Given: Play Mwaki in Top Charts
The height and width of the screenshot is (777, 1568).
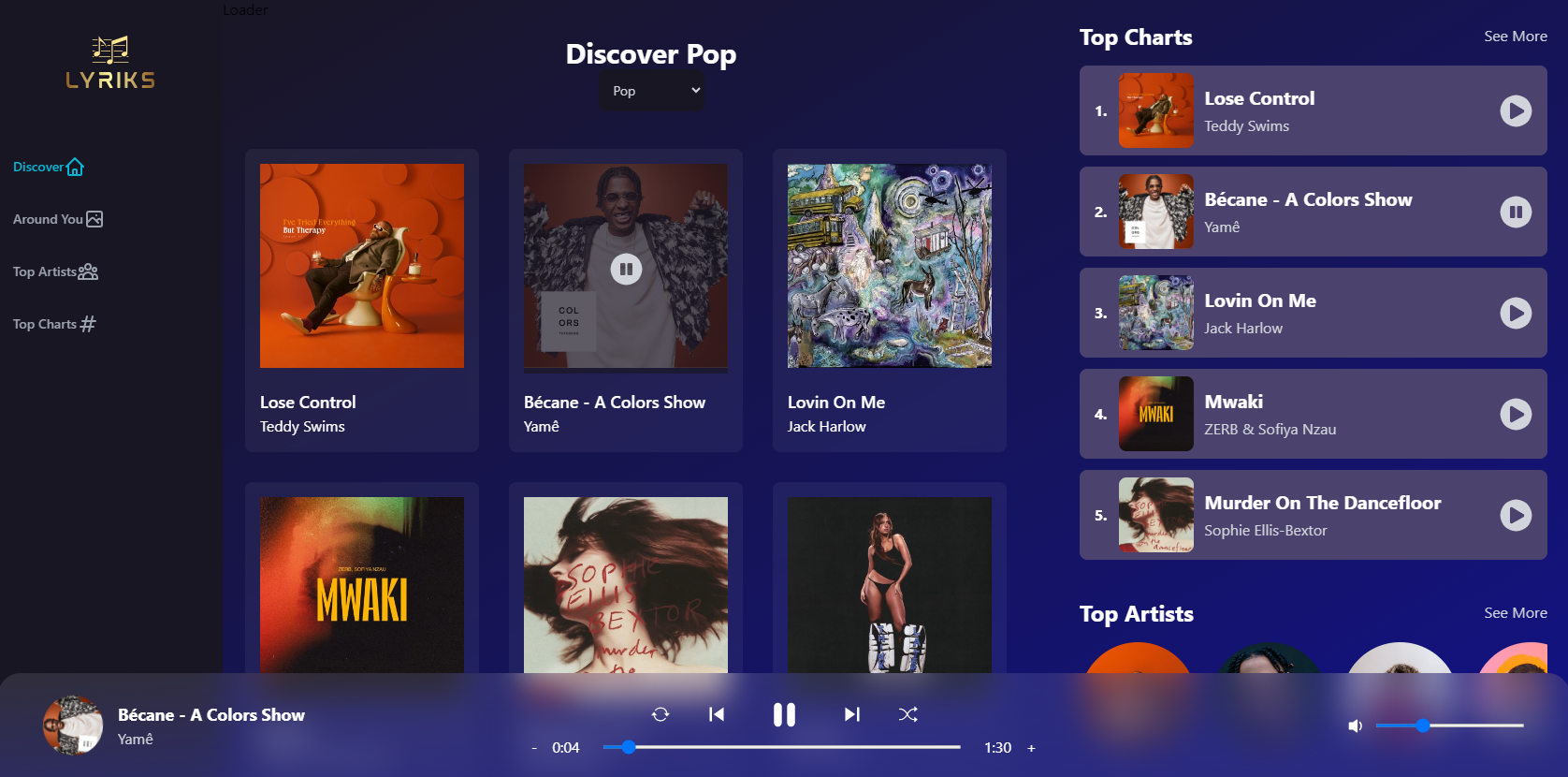Looking at the screenshot, I should click(x=1516, y=414).
